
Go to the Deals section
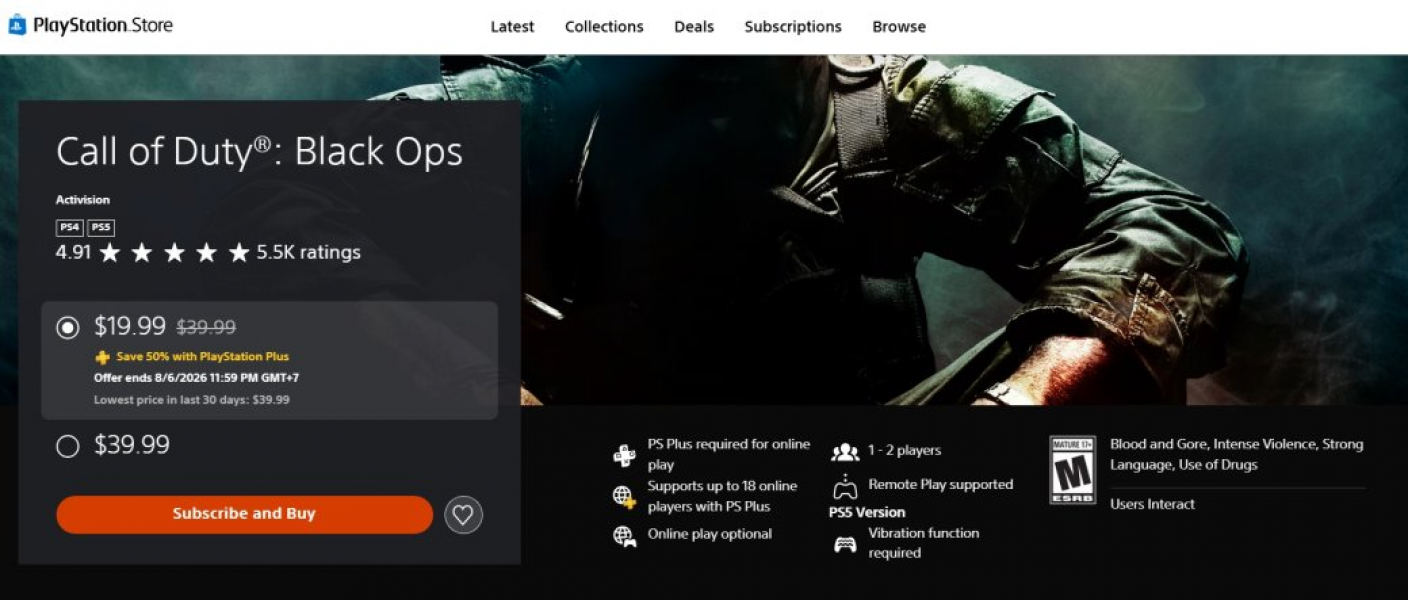[x=694, y=27]
